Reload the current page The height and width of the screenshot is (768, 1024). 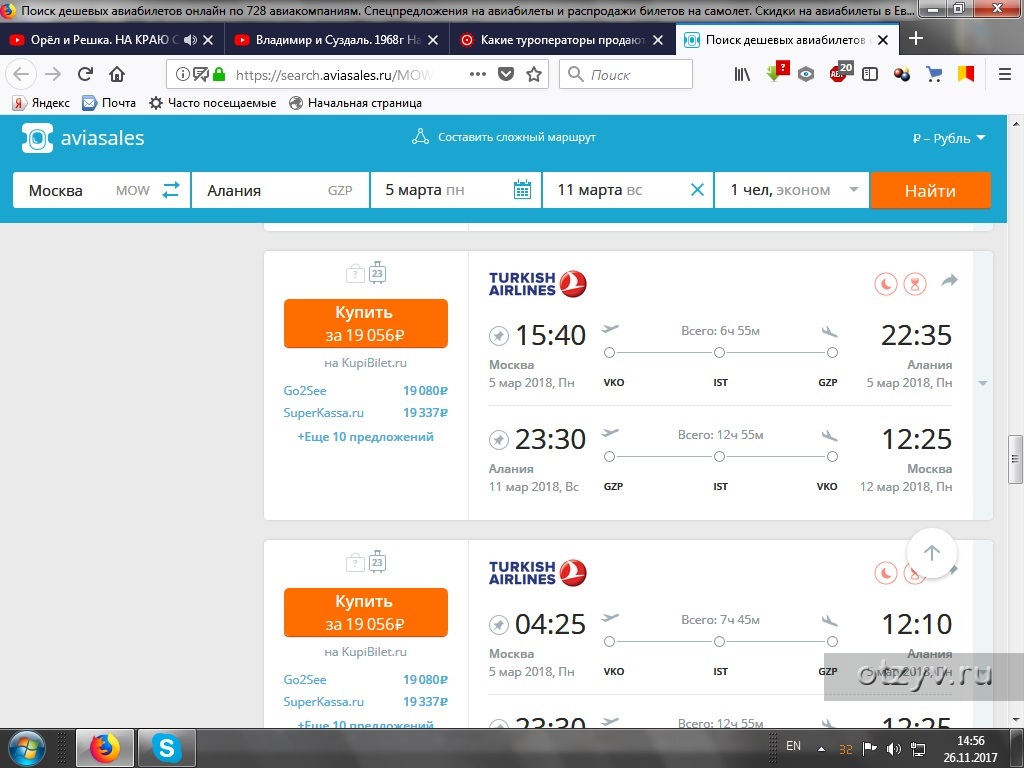click(85, 74)
